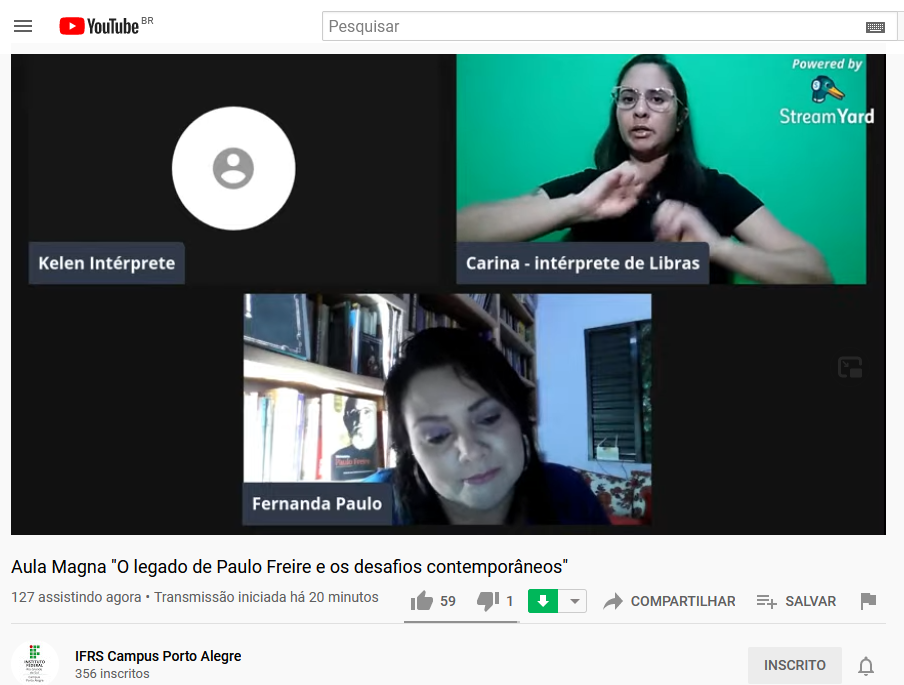Image resolution: width=904 pixels, height=685 pixels.
Task: Open the virtual keyboard in search box
Action: pyautogui.click(x=875, y=27)
